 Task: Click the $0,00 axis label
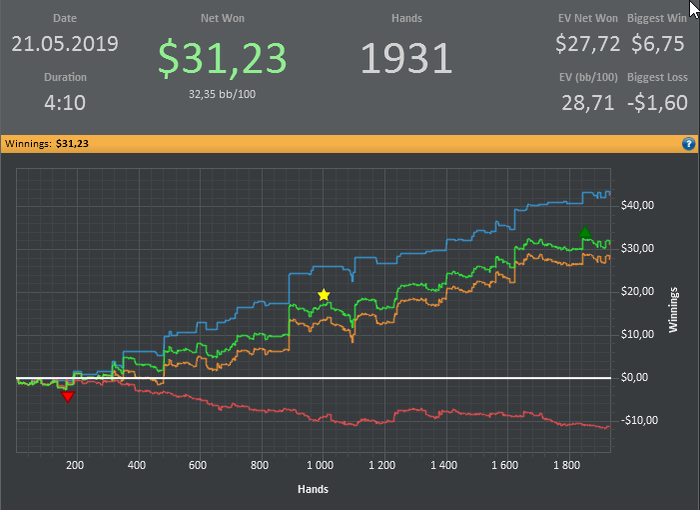coord(634,377)
